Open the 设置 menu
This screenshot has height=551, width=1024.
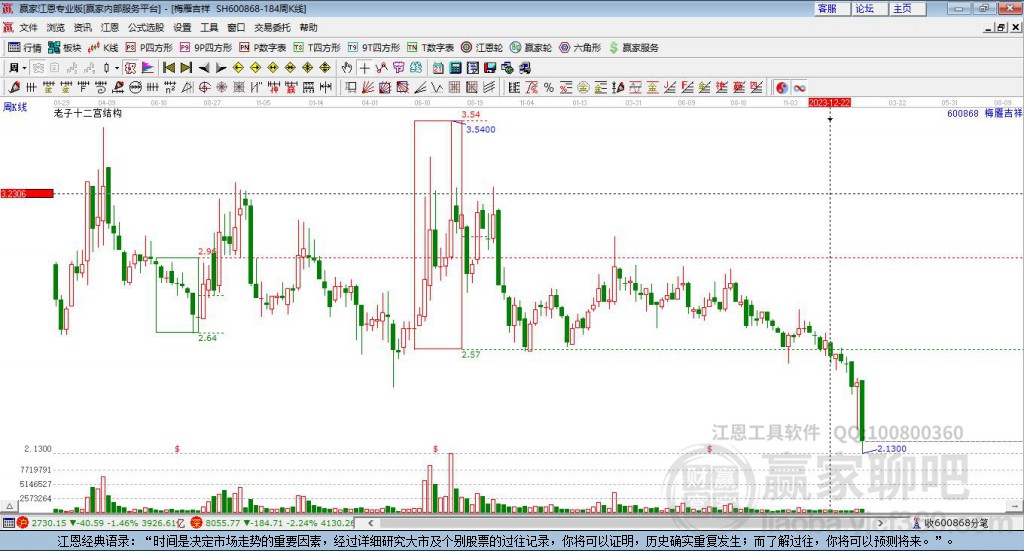(x=182, y=27)
